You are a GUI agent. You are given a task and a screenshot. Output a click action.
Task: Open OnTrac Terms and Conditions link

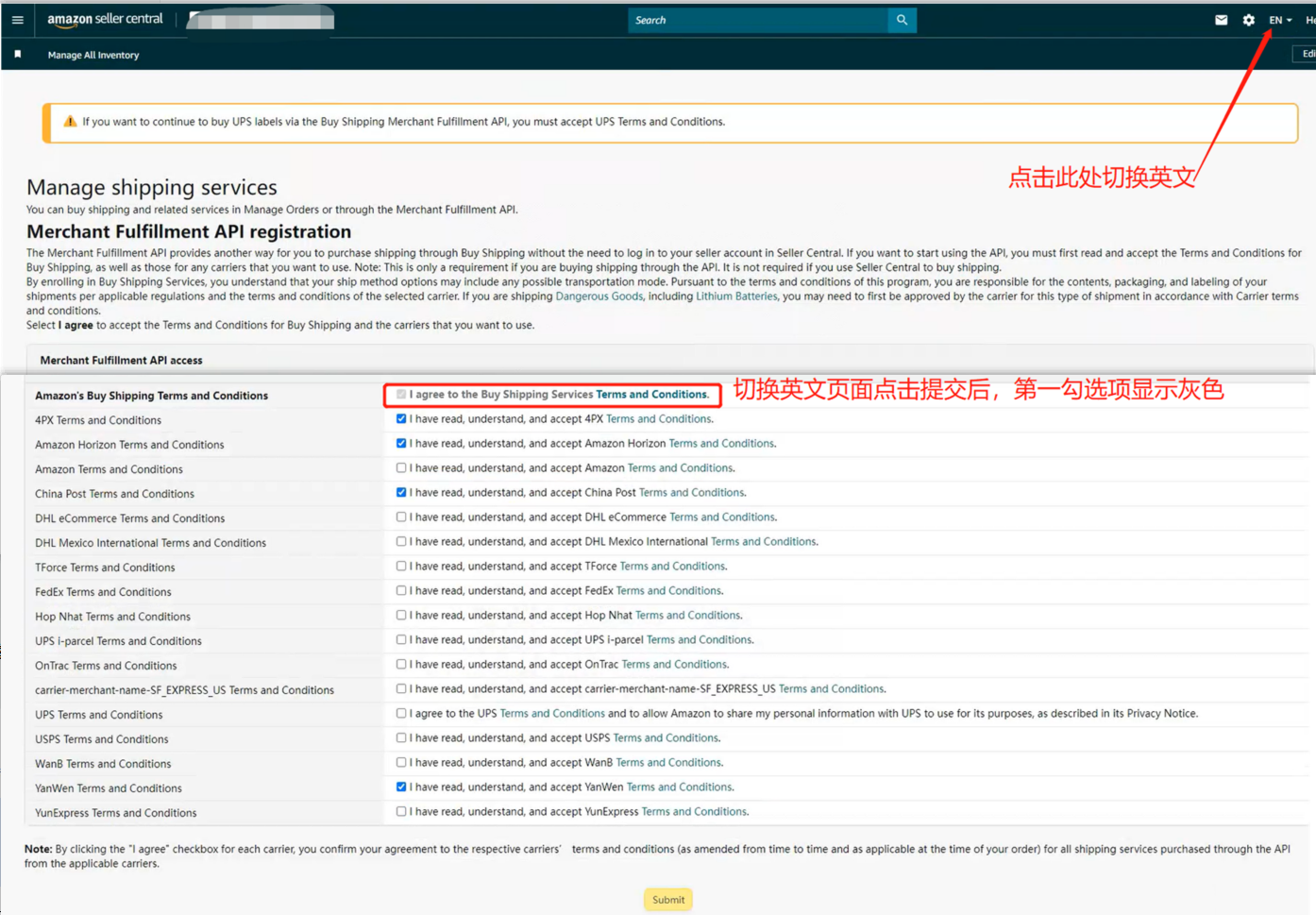674,664
